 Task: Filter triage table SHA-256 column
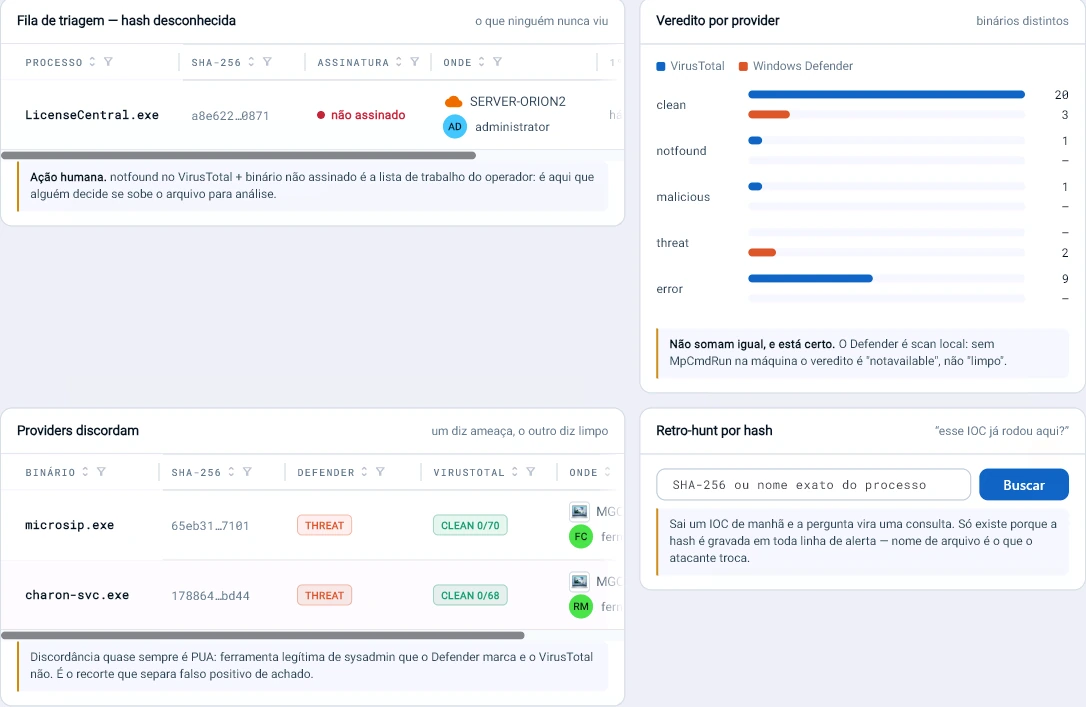click(x=267, y=62)
